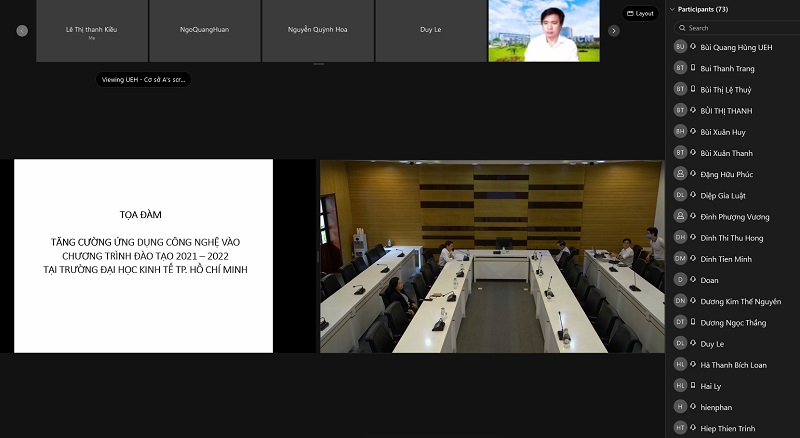Click the silhouette avatar of Đặng Hữu Phúc

[680, 174]
